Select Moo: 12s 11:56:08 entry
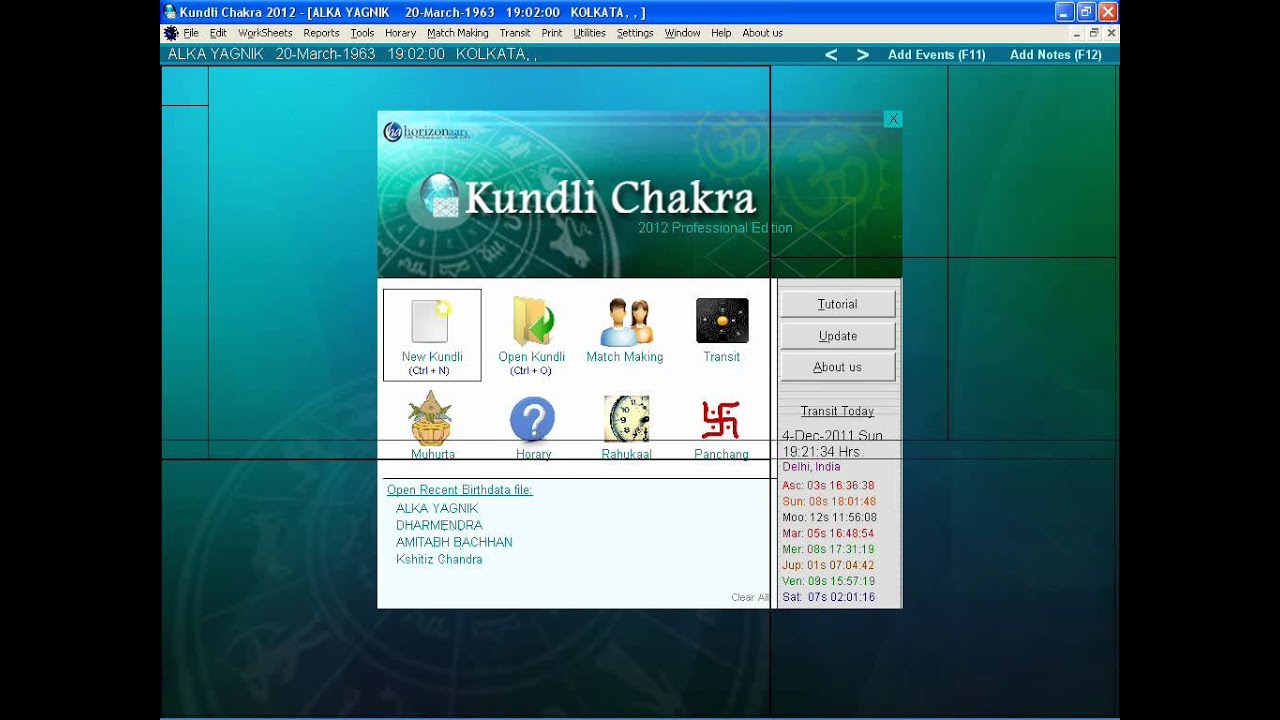Screen dimensions: 1280x720 tap(829, 517)
